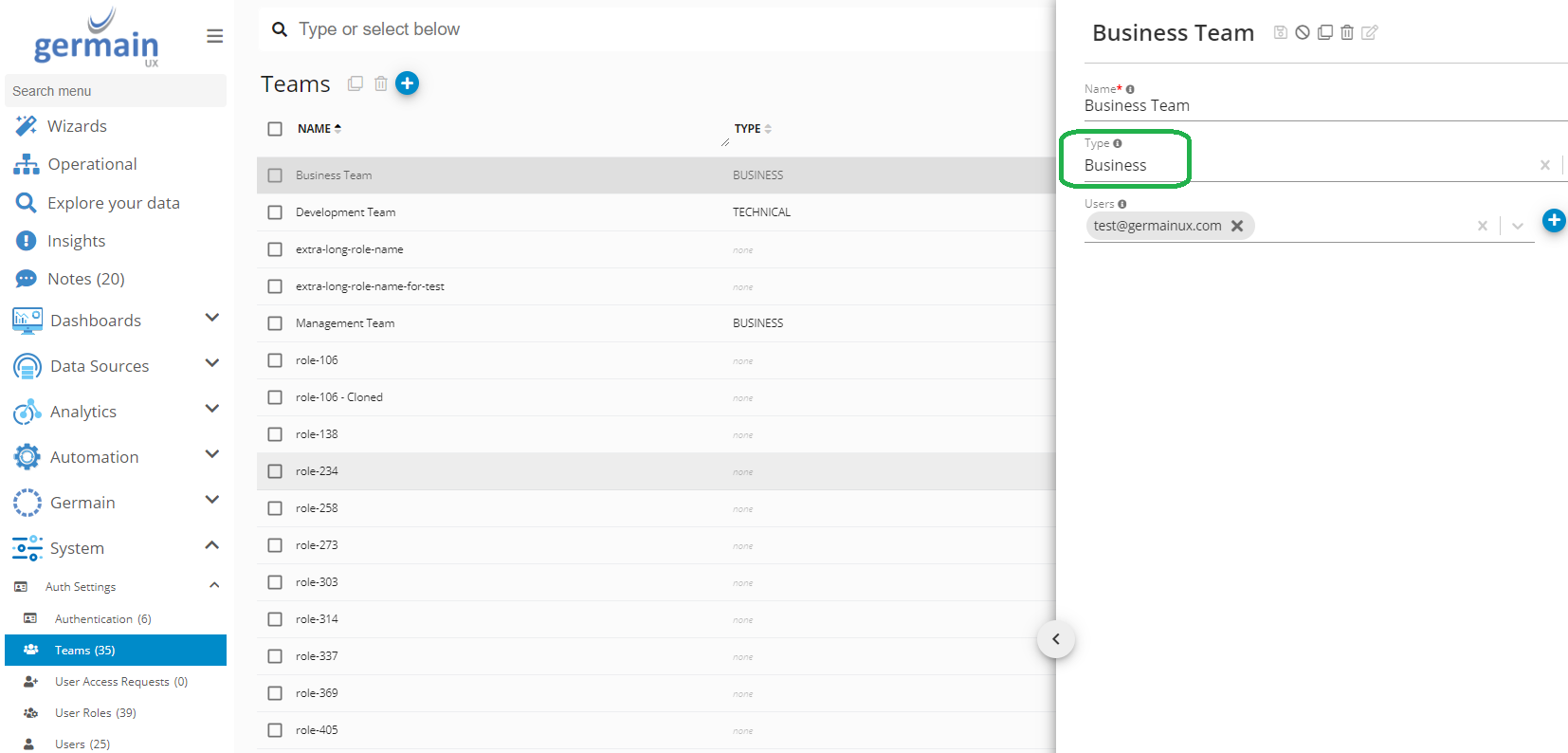Toggle the hamburger menu icon
1568x753 pixels.
215,36
